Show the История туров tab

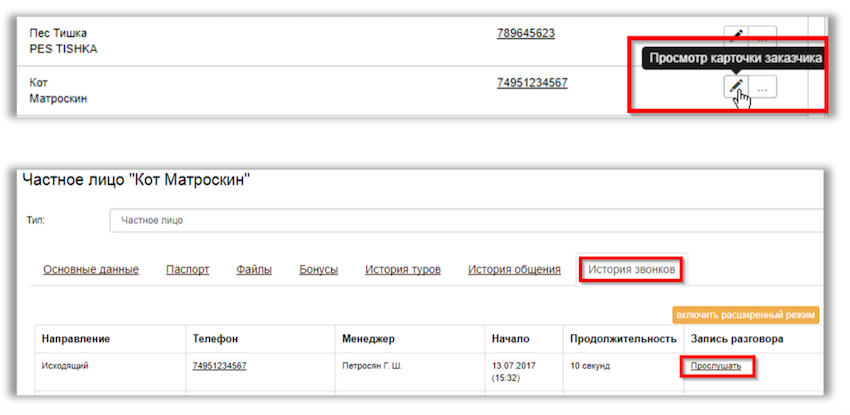coord(402,270)
